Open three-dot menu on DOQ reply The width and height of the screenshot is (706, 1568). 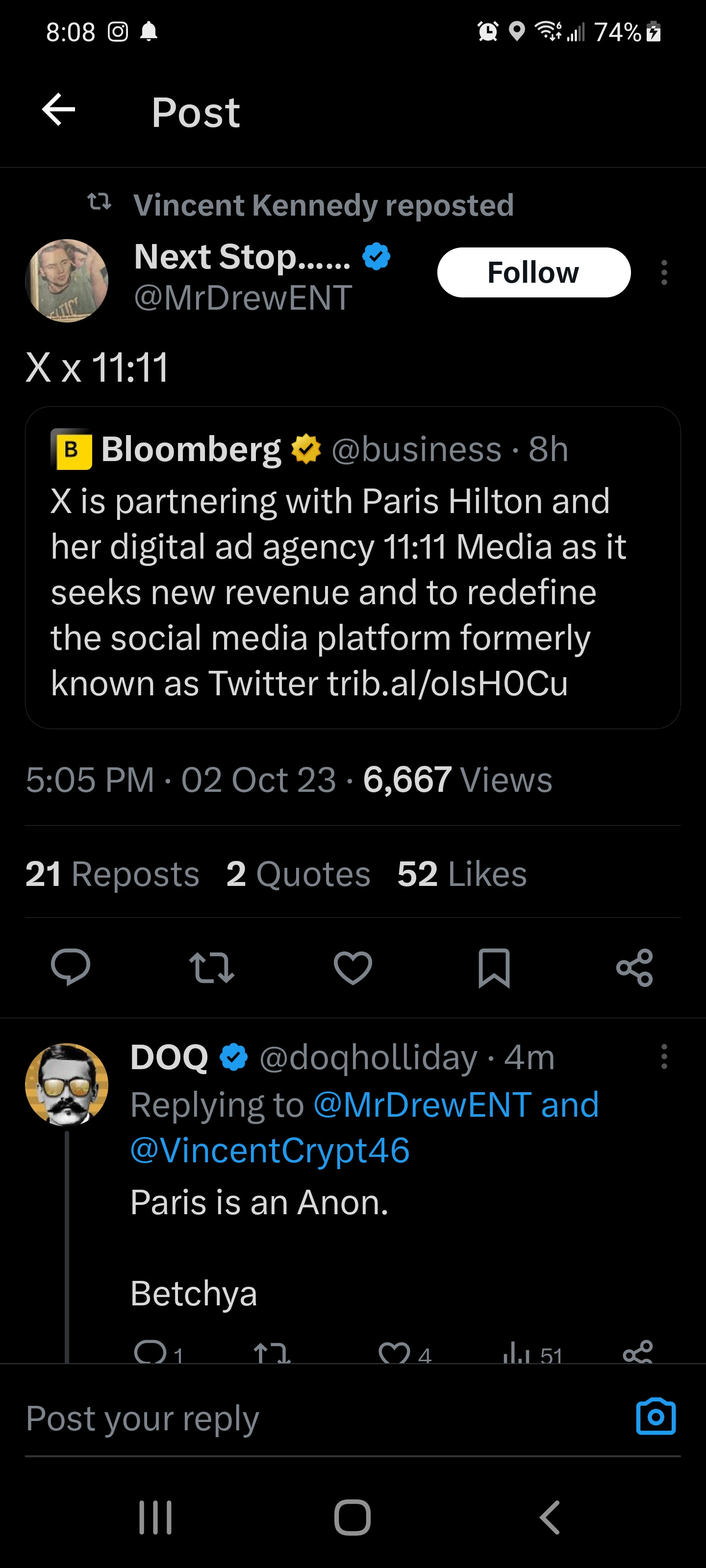[664, 1057]
